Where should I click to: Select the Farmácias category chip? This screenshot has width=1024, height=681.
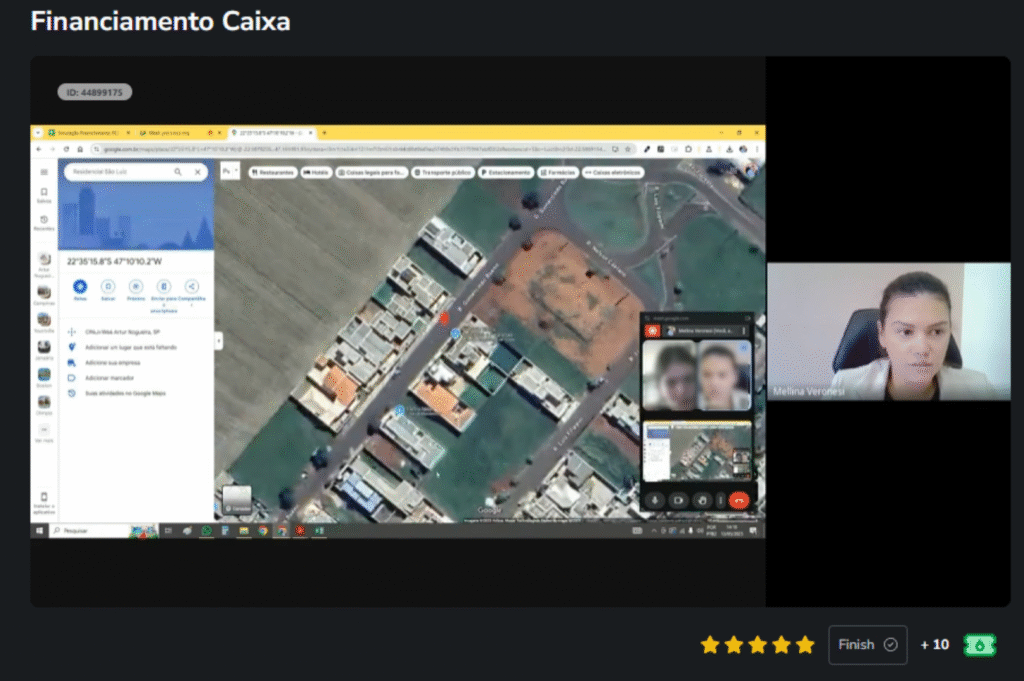pos(557,172)
